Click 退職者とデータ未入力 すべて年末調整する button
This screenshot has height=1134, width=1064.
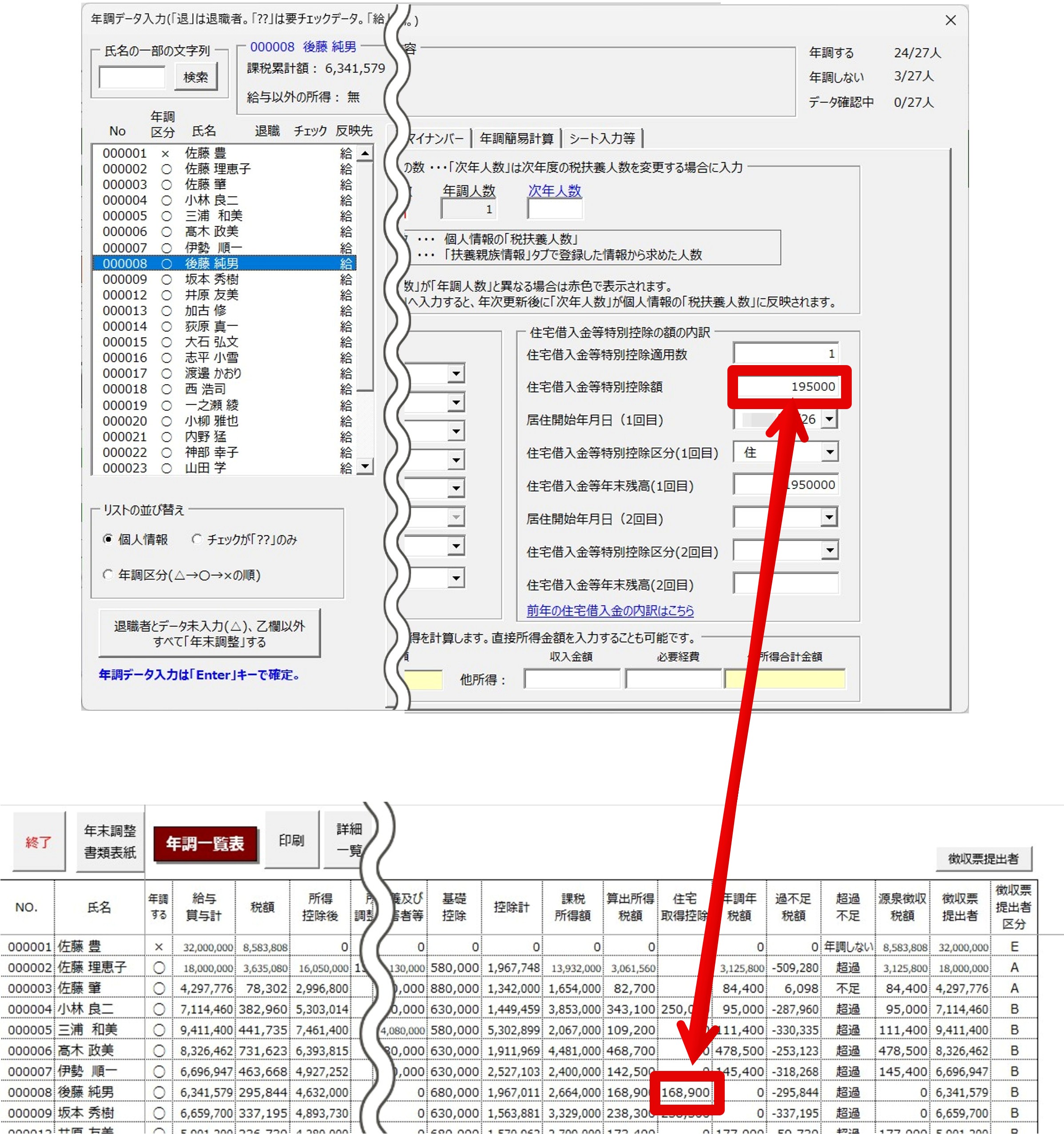209,634
